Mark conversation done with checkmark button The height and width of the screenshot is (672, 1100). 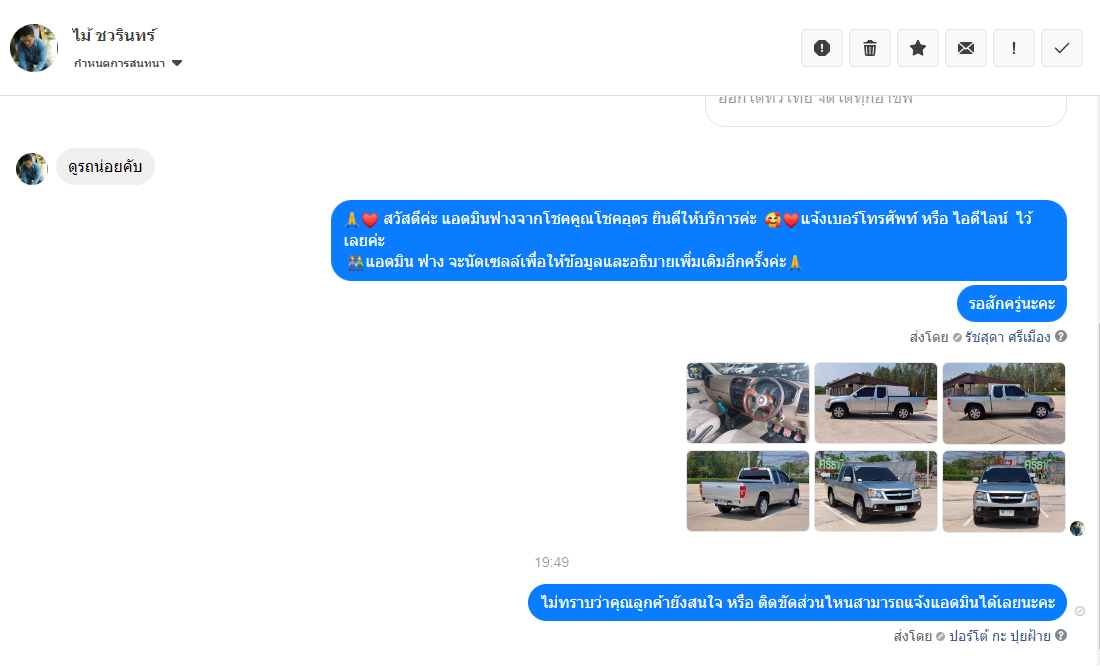pyautogui.click(x=1062, y=48)
